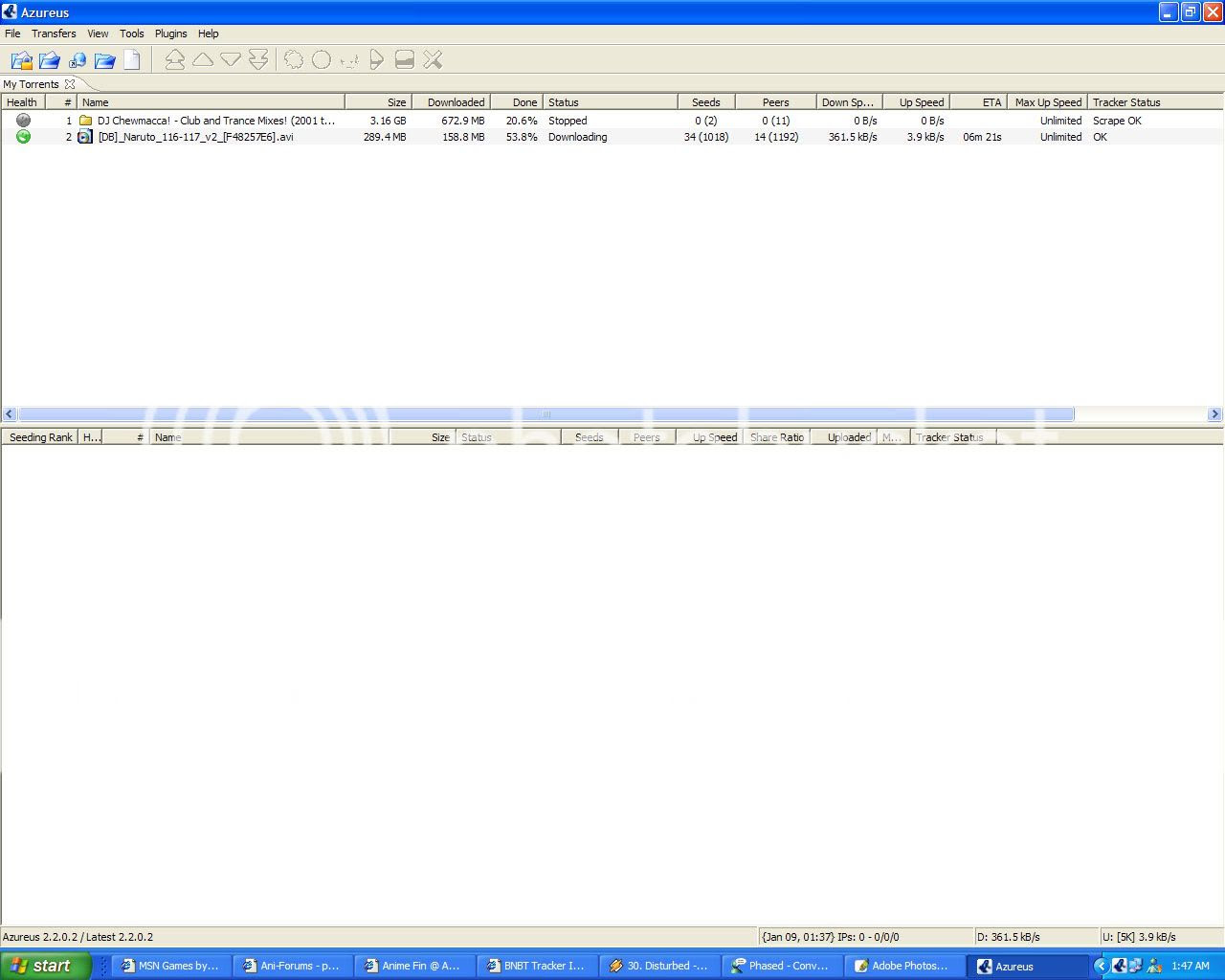This screenshot has width=1225, height=980.
Task: Move torrent up with single up triangle
Action: [x=203, y=59]
